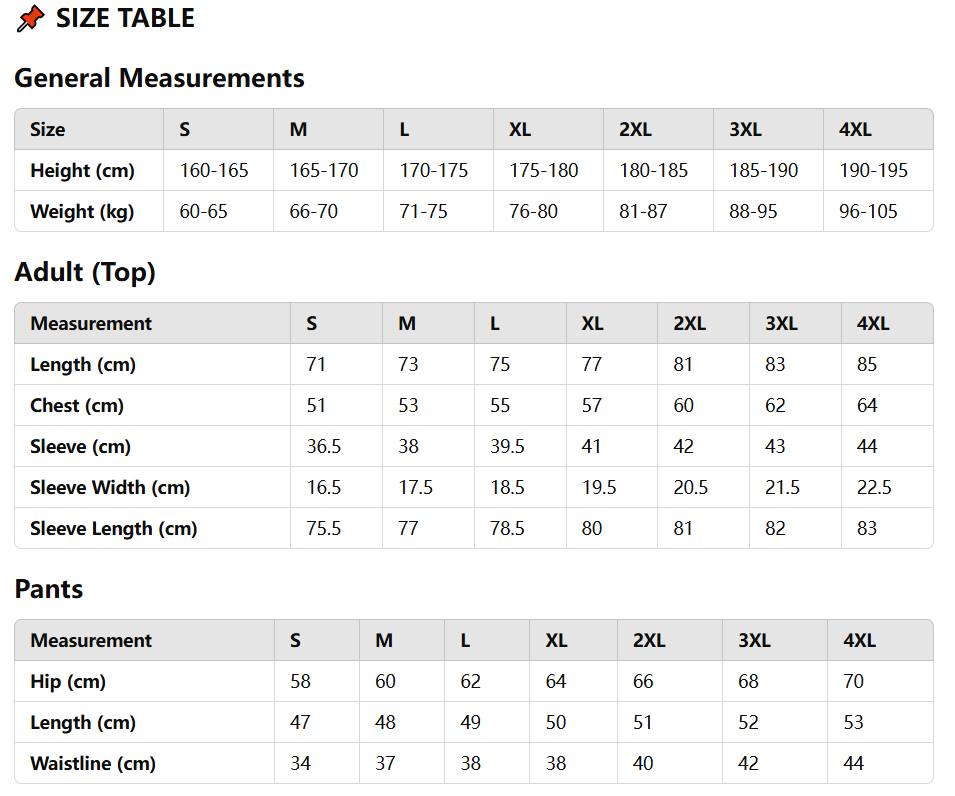Click the red pushpin icon
This screenshot has width=955, height=796.
coord(30,18)
